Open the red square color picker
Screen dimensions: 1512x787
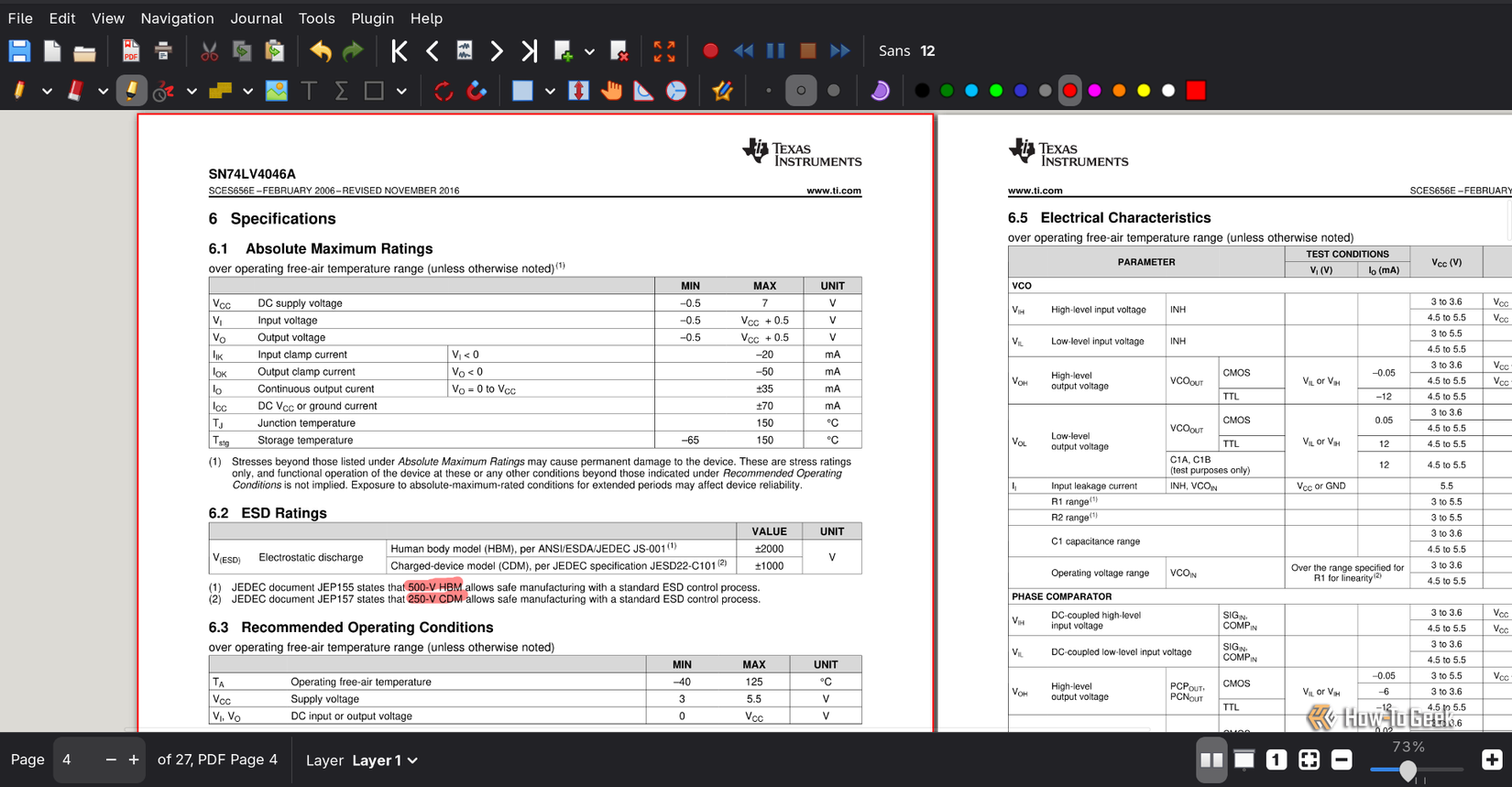[x=1196, y=91]
